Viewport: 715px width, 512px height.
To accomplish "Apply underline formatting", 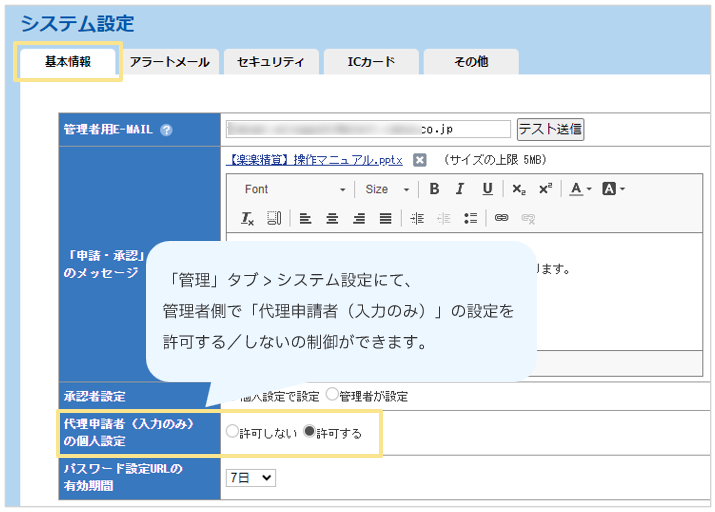I will tap(487, 189).
